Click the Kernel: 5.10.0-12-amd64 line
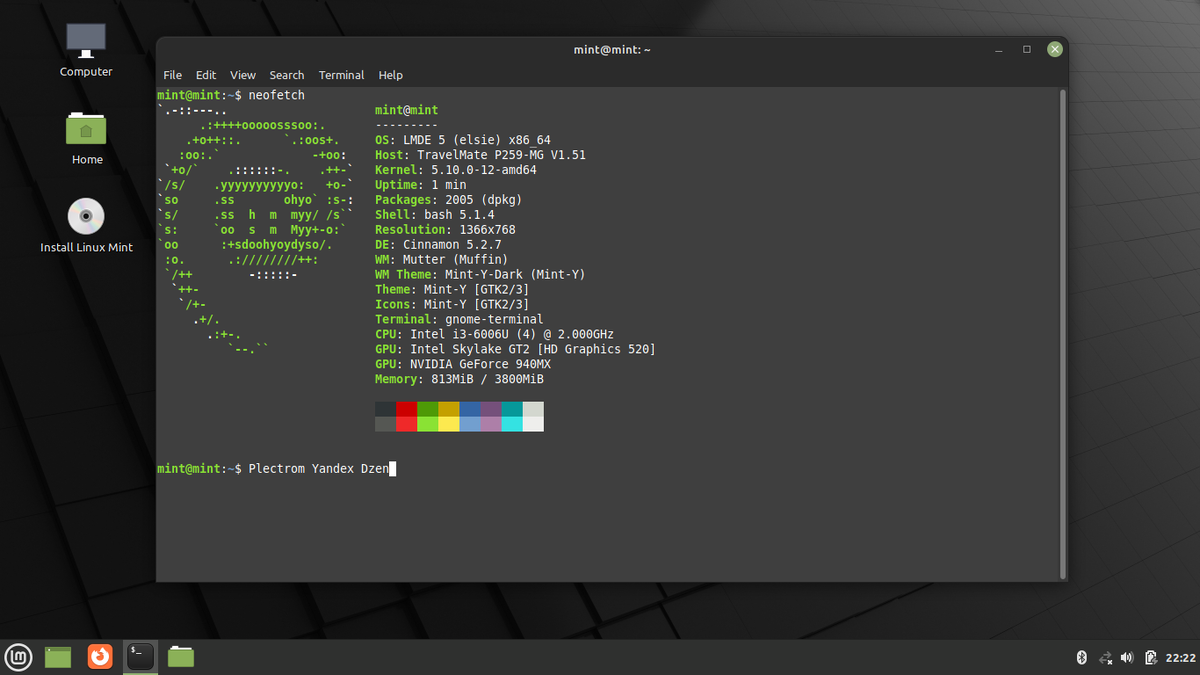This screenshot has height=675, width=1200. coord(456,170)
